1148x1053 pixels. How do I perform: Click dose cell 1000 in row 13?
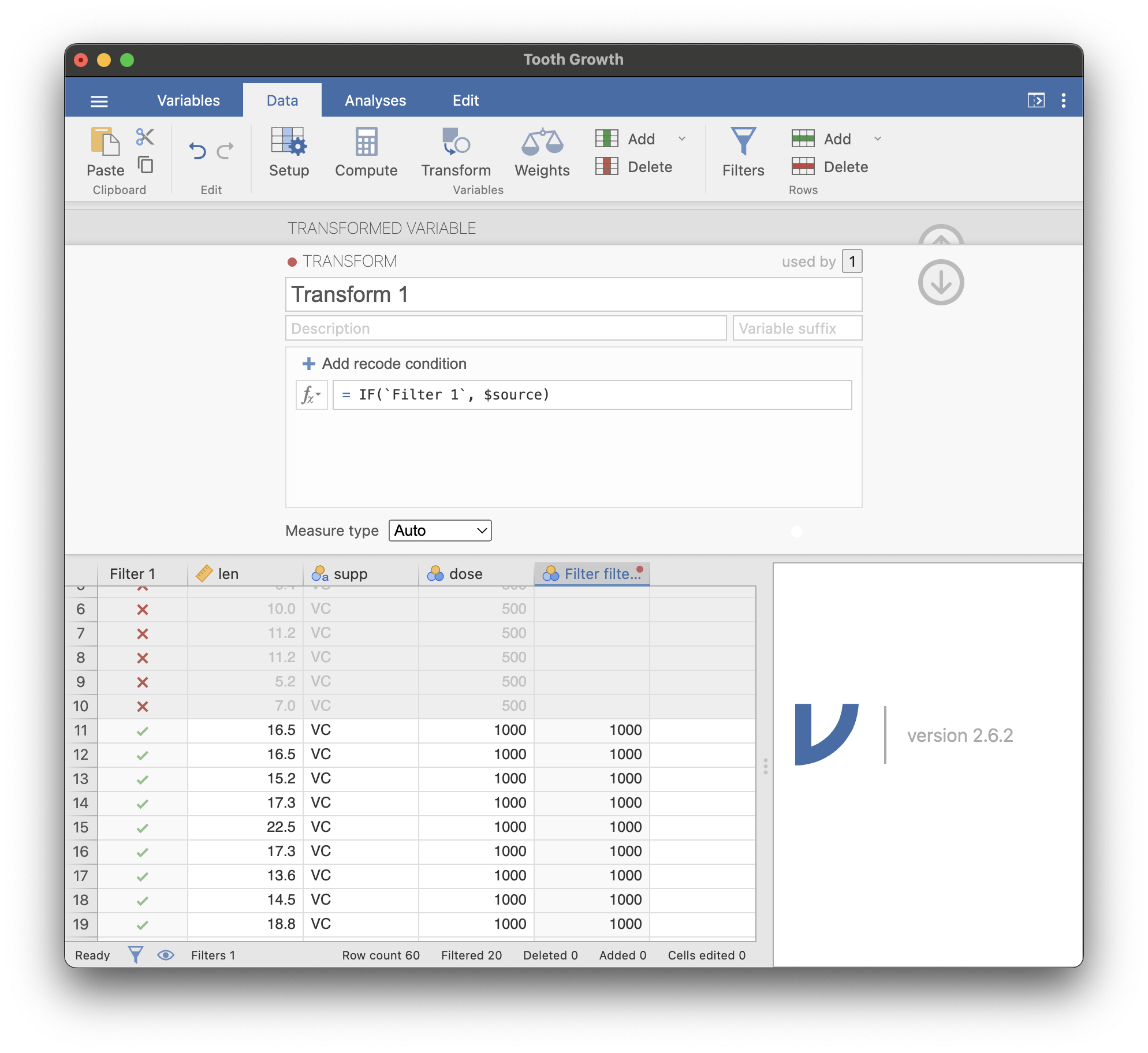476,779
